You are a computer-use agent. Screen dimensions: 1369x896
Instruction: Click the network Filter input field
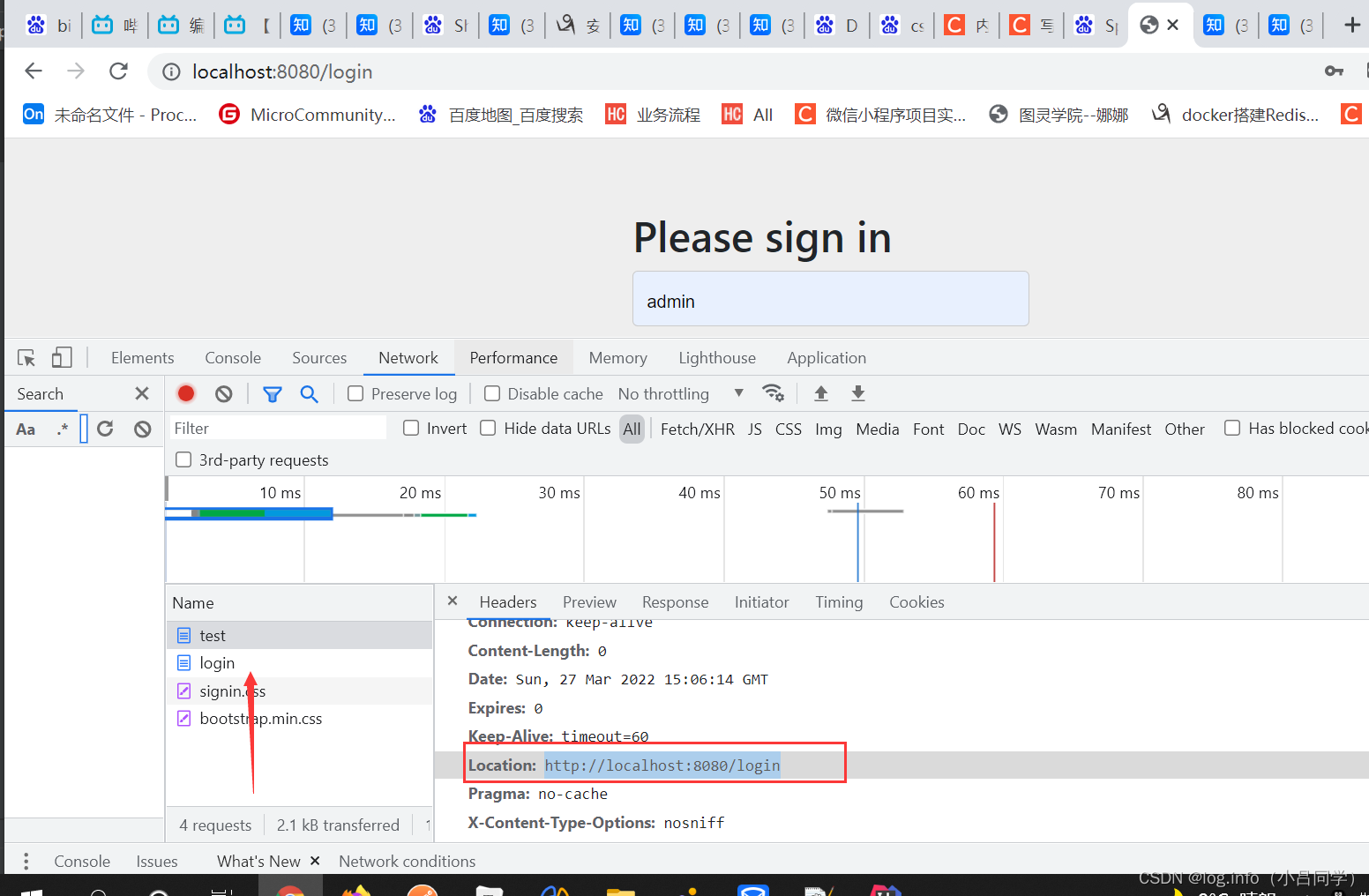(278, 429)
